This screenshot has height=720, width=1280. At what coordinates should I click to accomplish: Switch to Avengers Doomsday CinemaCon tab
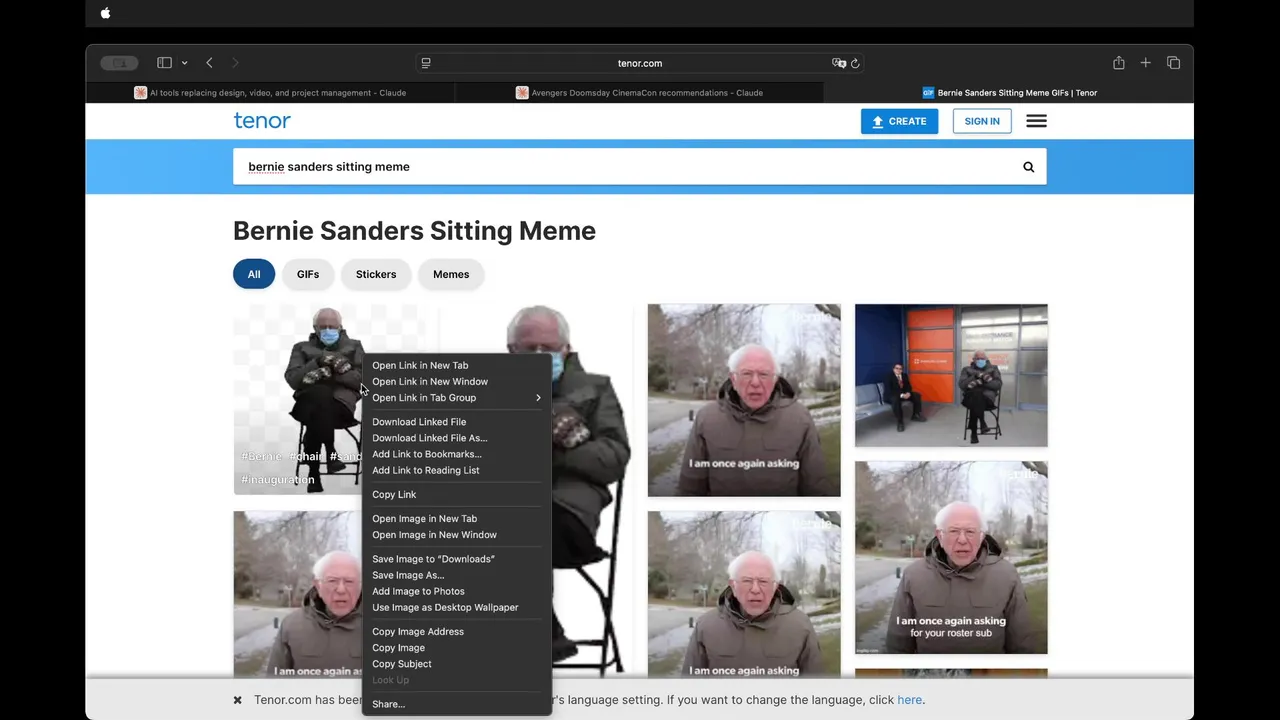pos(639,93)
